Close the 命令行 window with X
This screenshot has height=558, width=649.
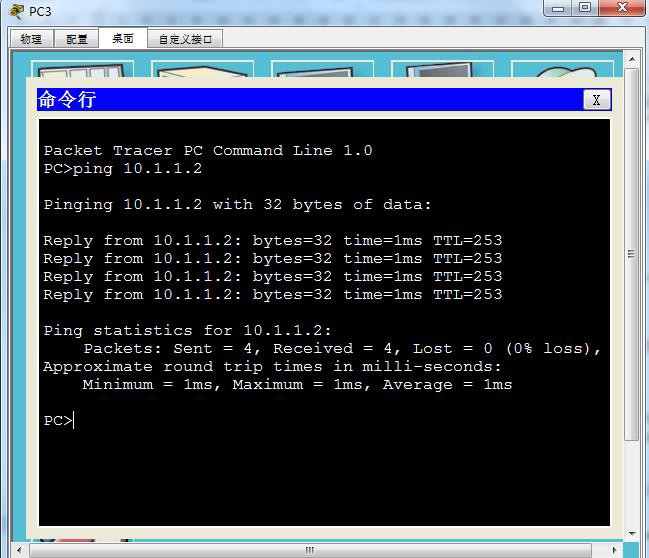tap(596, 100)
